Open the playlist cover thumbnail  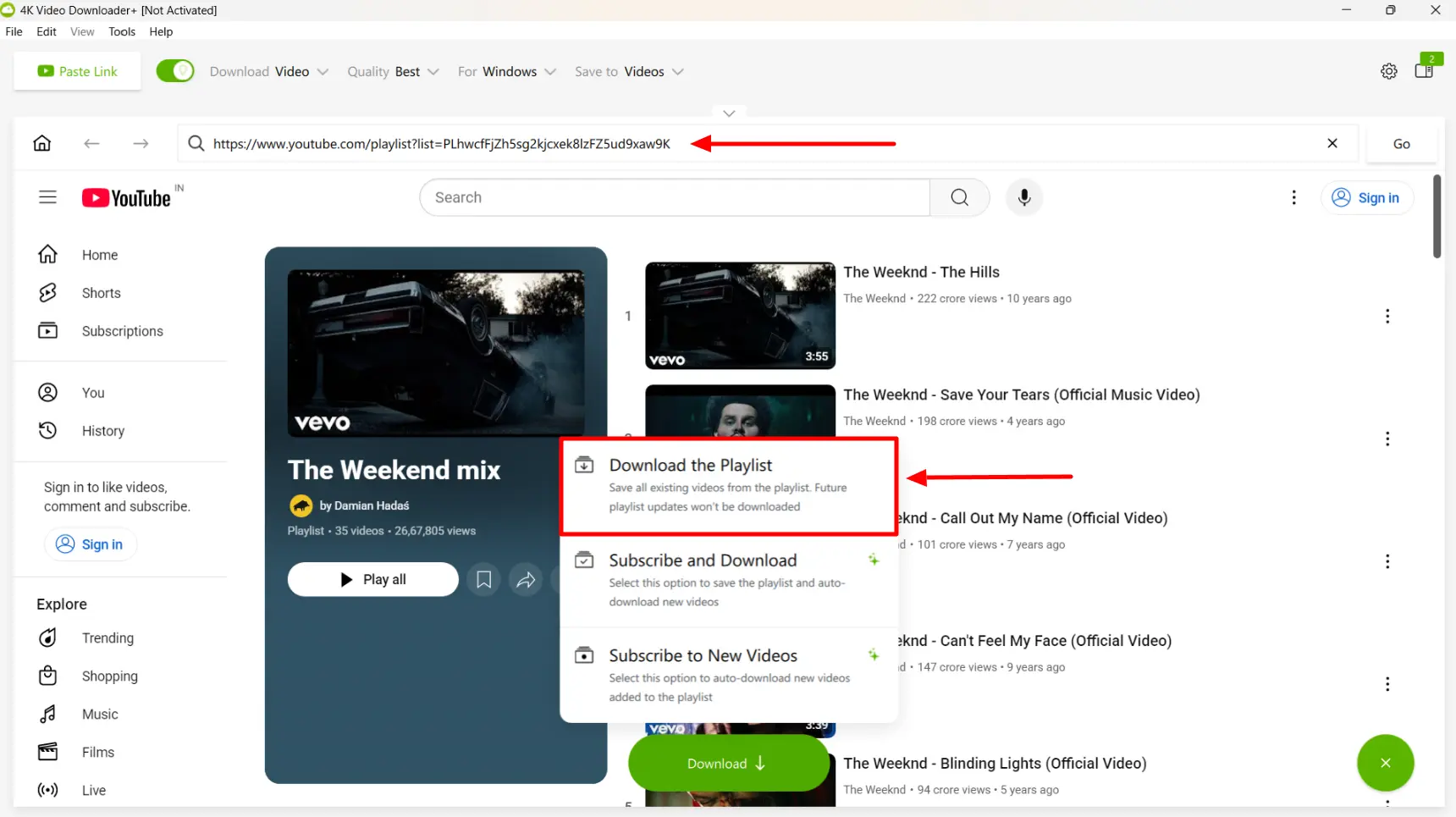[435, 353]
